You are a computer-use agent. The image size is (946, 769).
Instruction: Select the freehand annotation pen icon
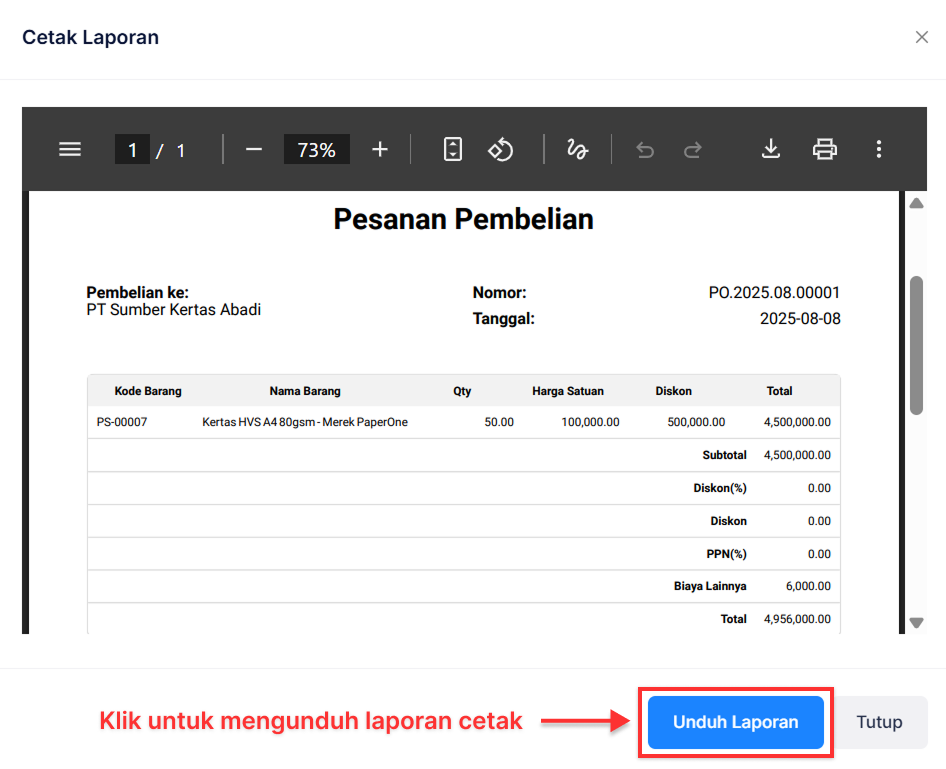(577, 149)
